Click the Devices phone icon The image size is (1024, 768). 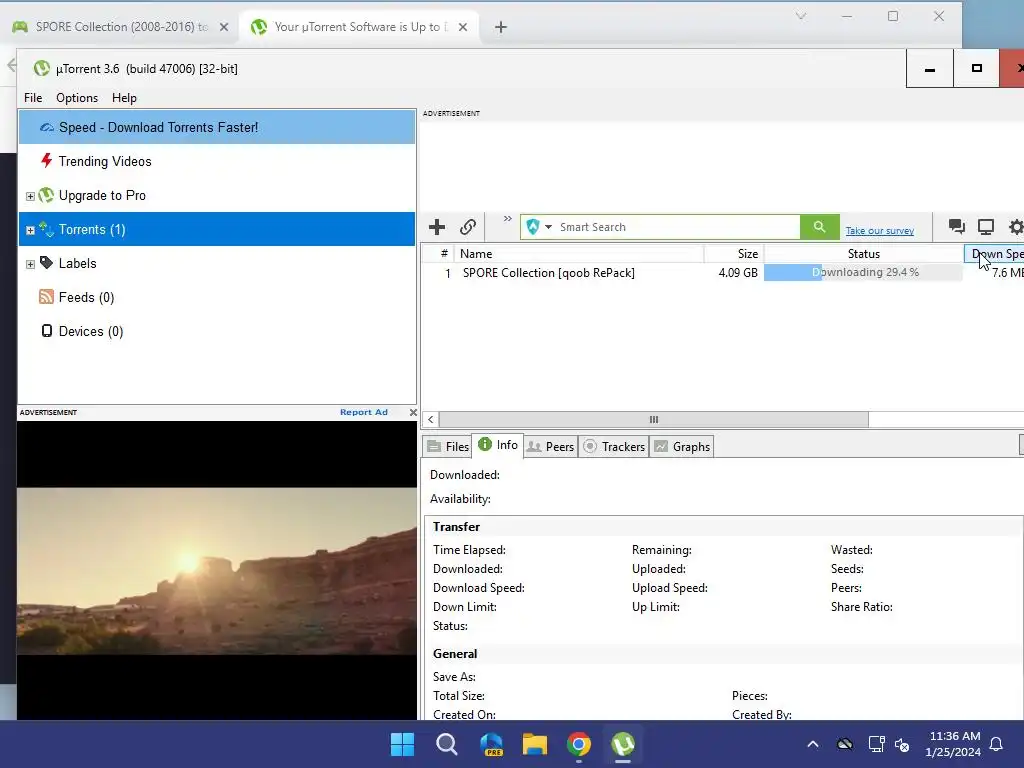(x=46, y=331)
